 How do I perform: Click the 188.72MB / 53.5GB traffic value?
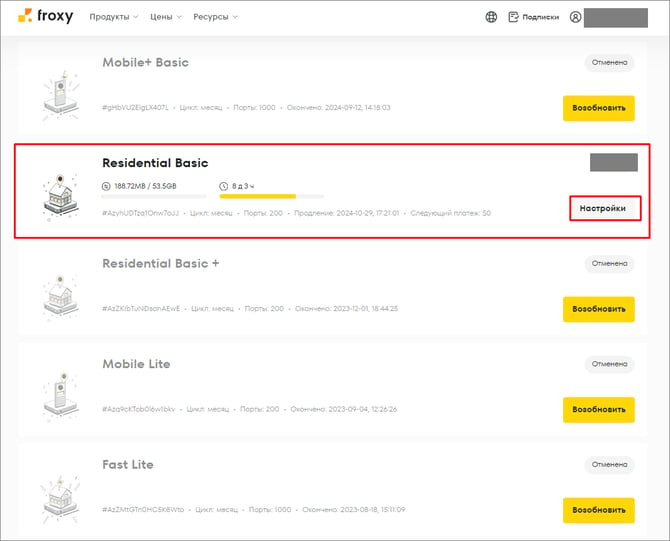coord(145,186)
